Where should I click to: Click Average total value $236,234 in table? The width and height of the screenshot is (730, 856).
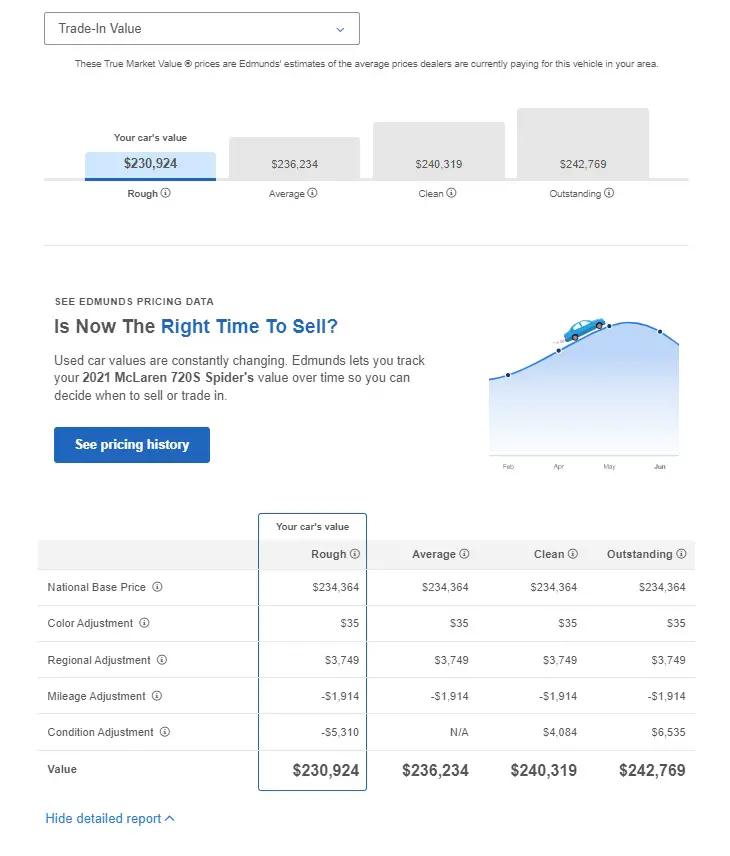(x=435, y=770)
